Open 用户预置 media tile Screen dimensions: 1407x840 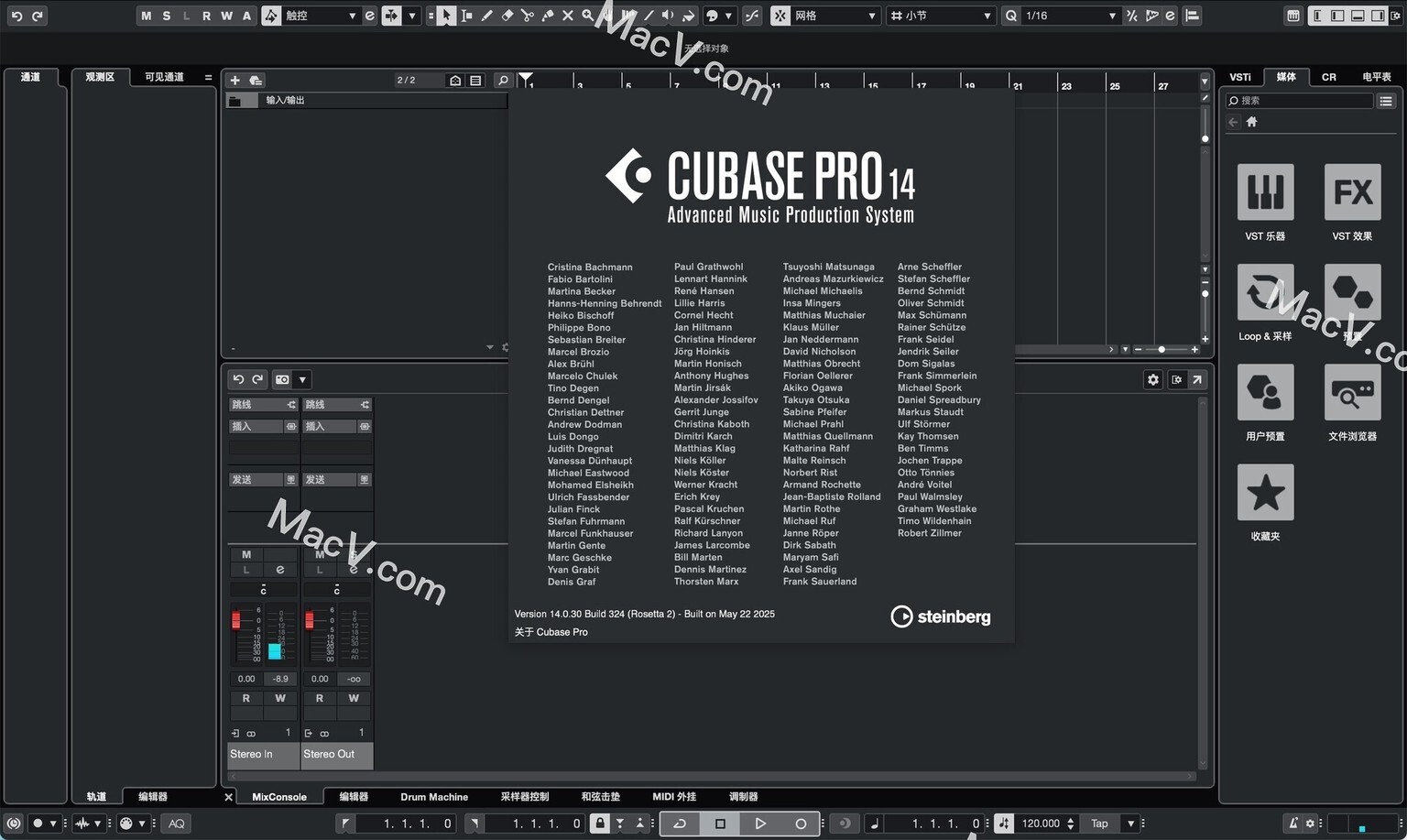1265,392
